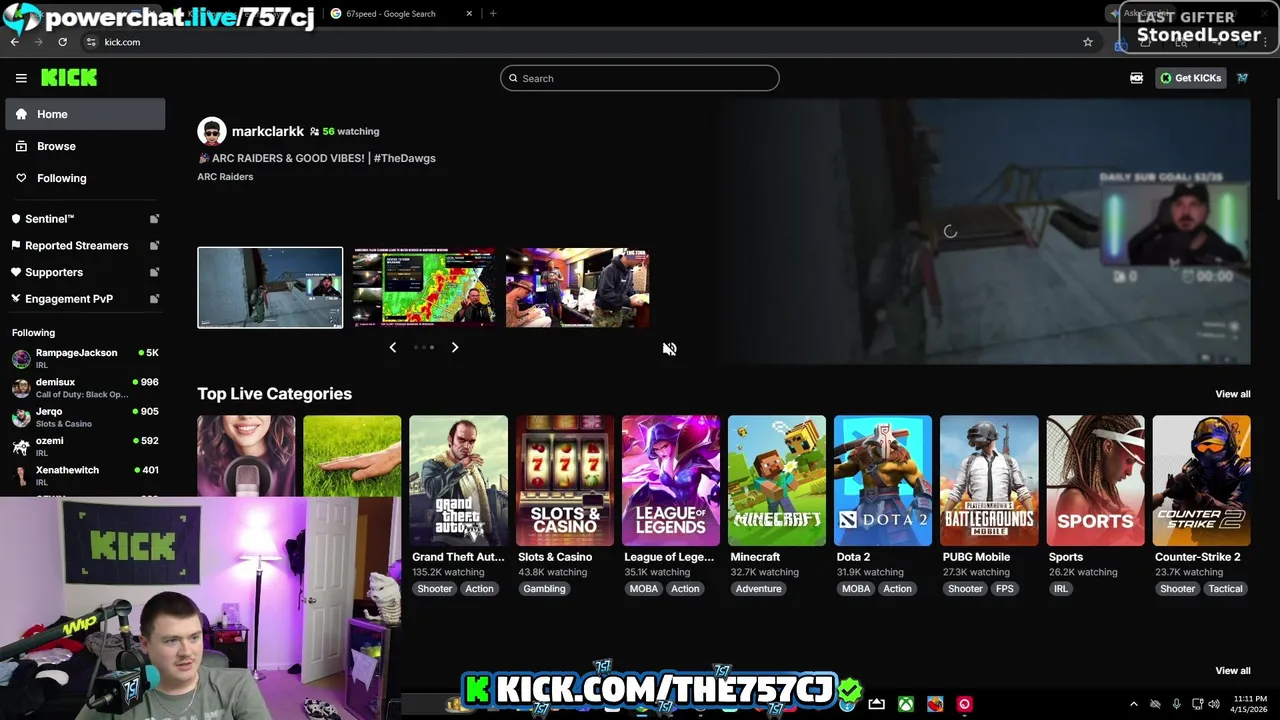The image size is (1280, 720).
Task: Open the taskbar clock showing 11:11 PM
Action: (1251, 704)
